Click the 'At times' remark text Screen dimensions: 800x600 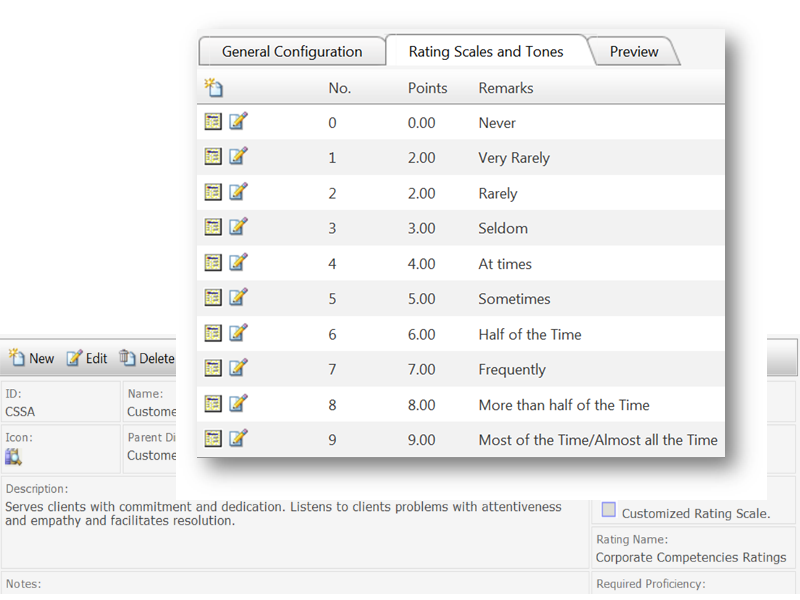505,264
